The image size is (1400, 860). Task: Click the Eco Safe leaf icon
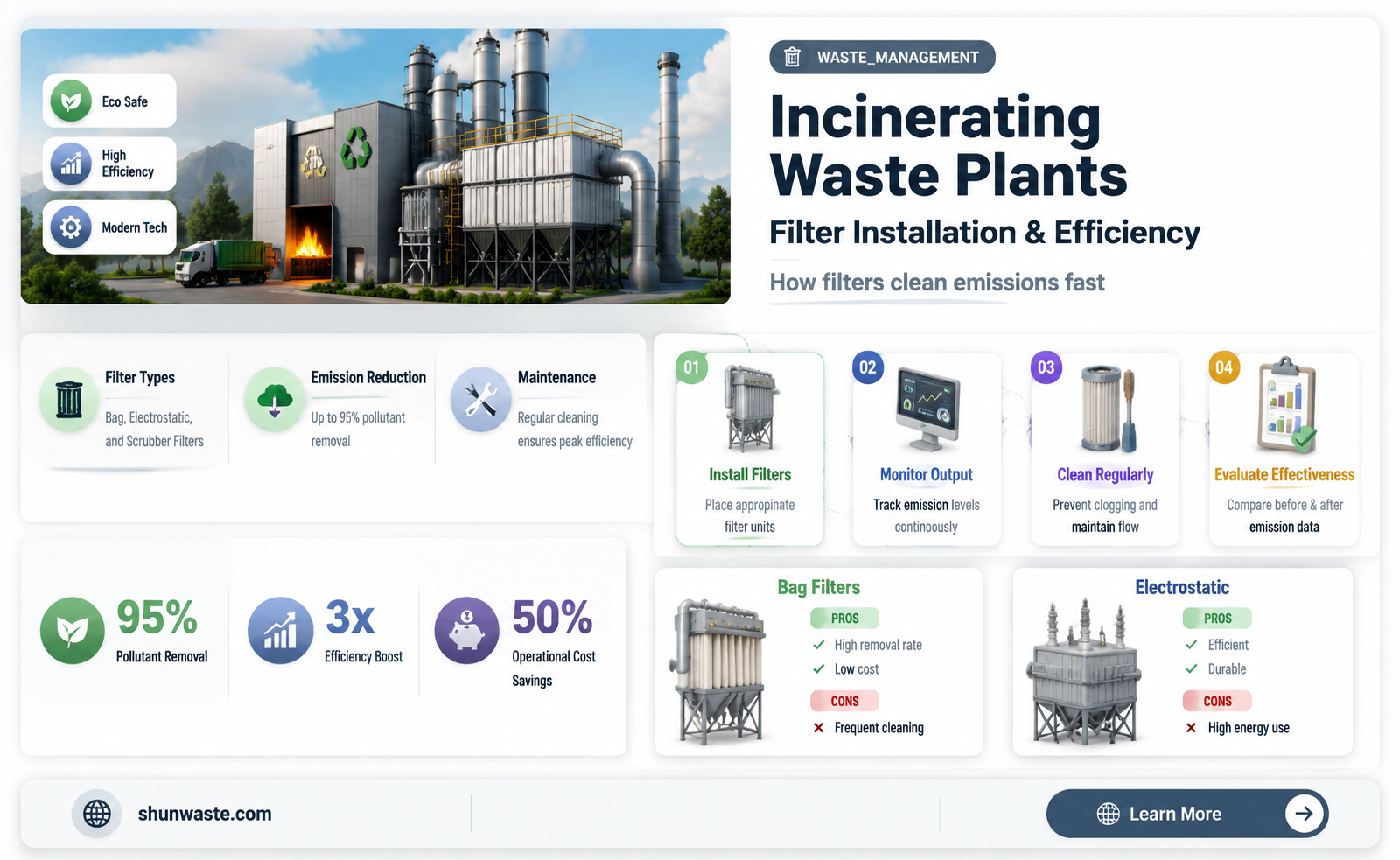(x=71, y=101)
